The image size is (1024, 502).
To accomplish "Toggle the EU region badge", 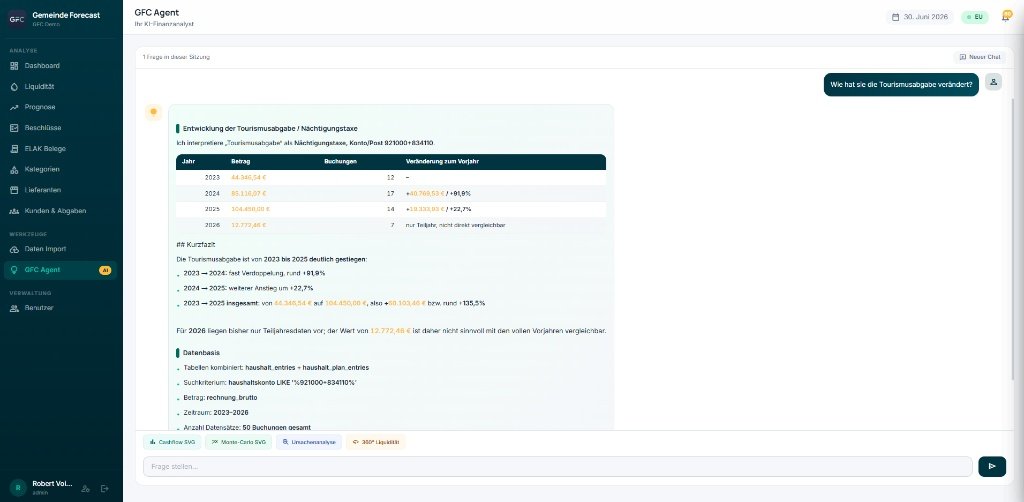I will 974,17.
